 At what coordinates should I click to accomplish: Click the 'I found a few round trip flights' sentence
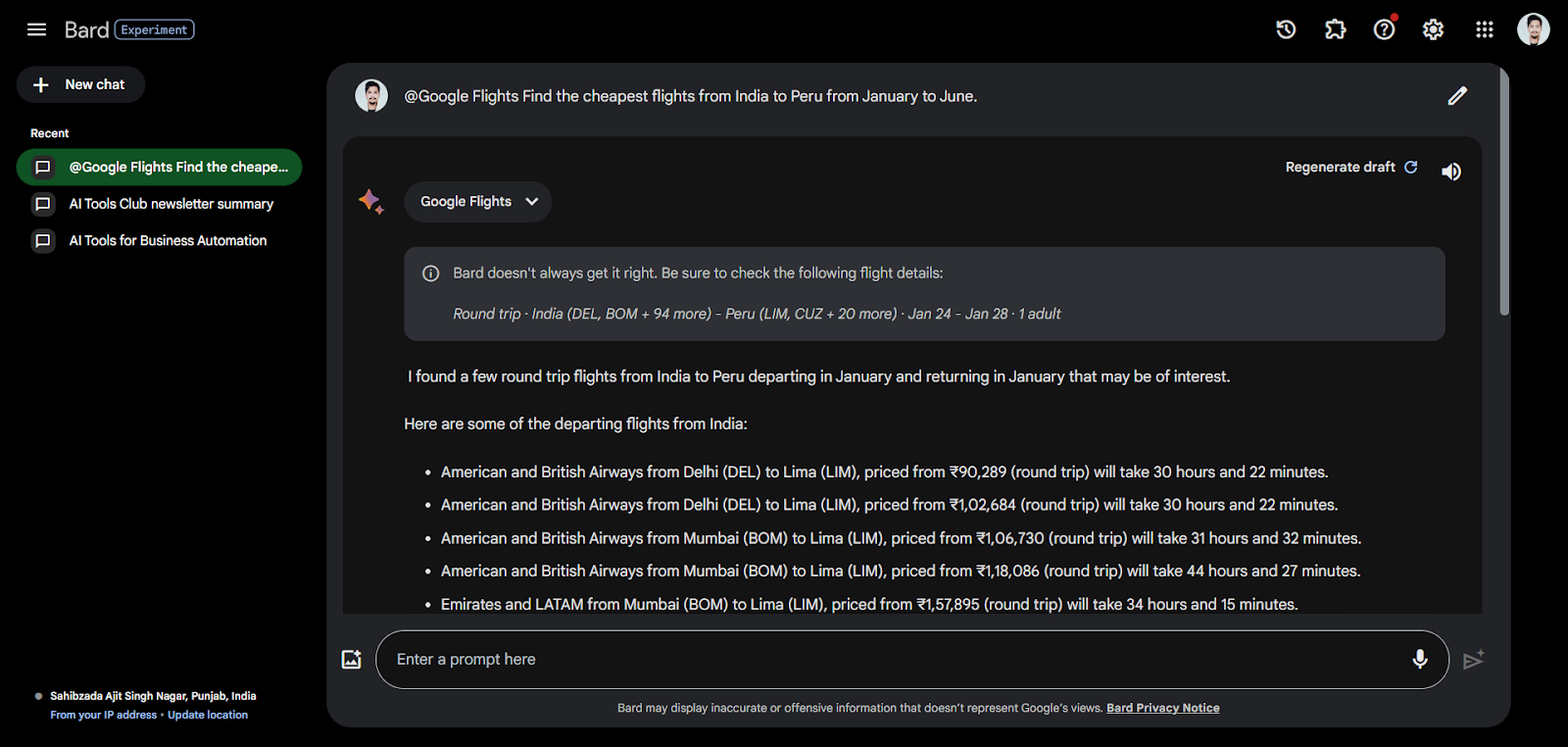(x=818, y=376)
